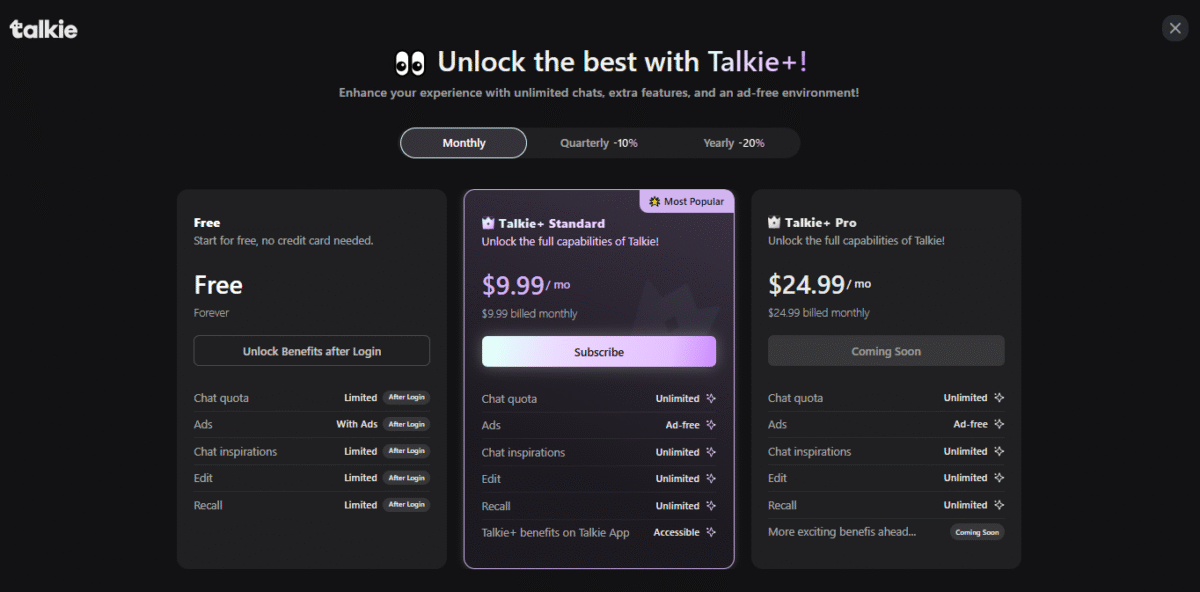Click Coming Soon badge in Pro benefits
The width and height of the screenshot is (1200, 592).
[x=976, y=532]
